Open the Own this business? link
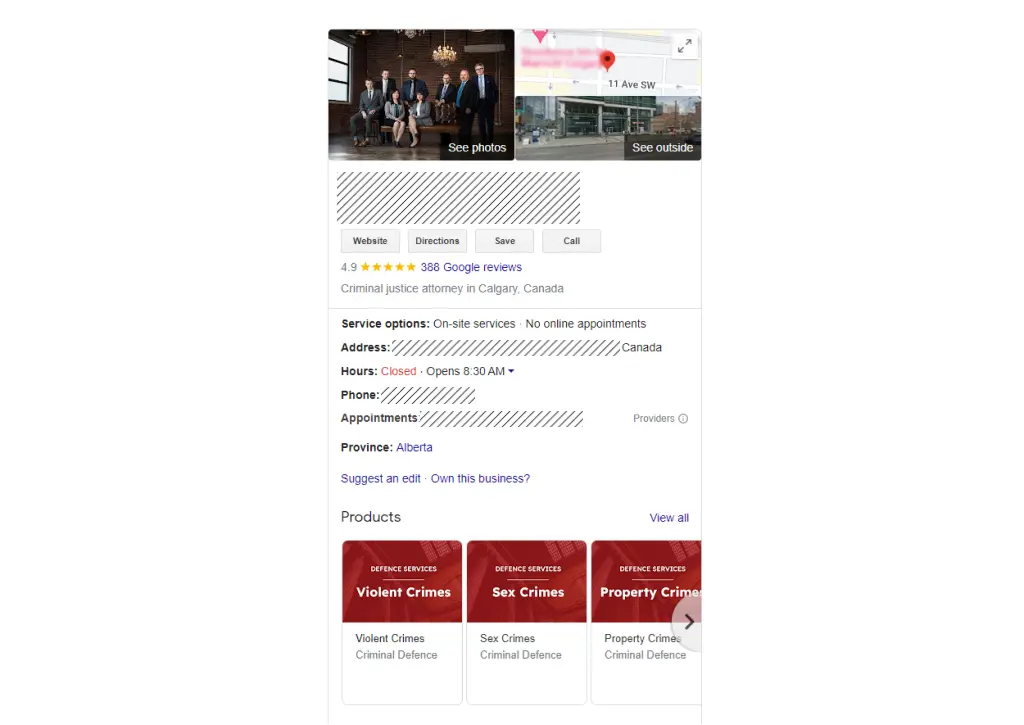Screen dimensions: 1024x725 tap(480, 479)
